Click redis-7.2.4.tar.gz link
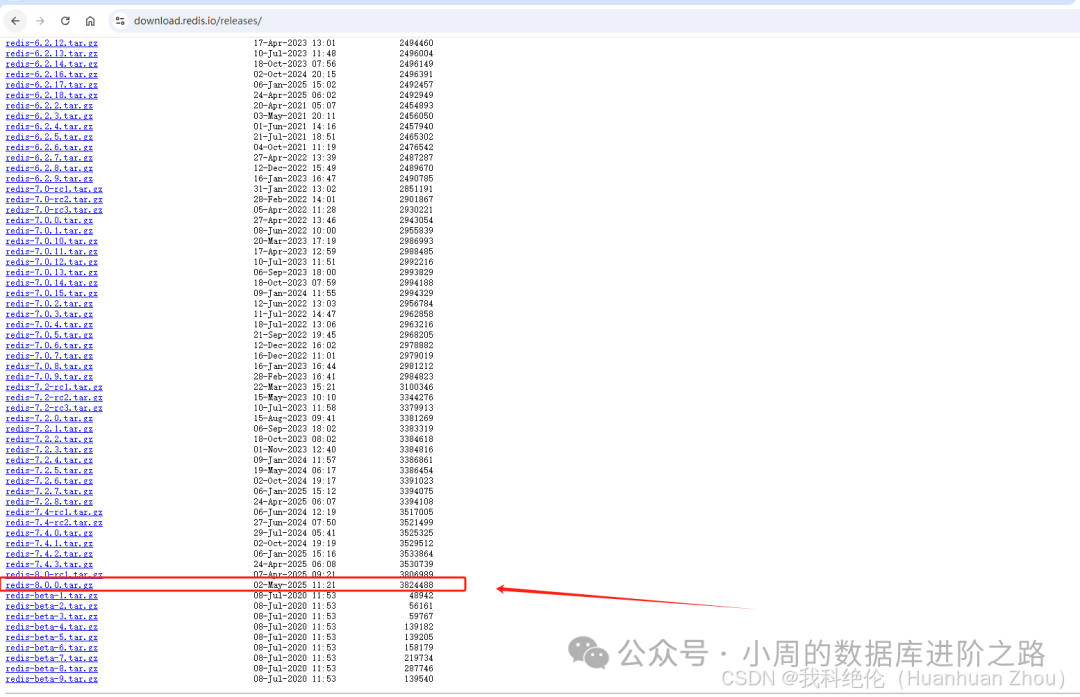Viewport: 1080px width, 697px height. [x=49, y=460]
